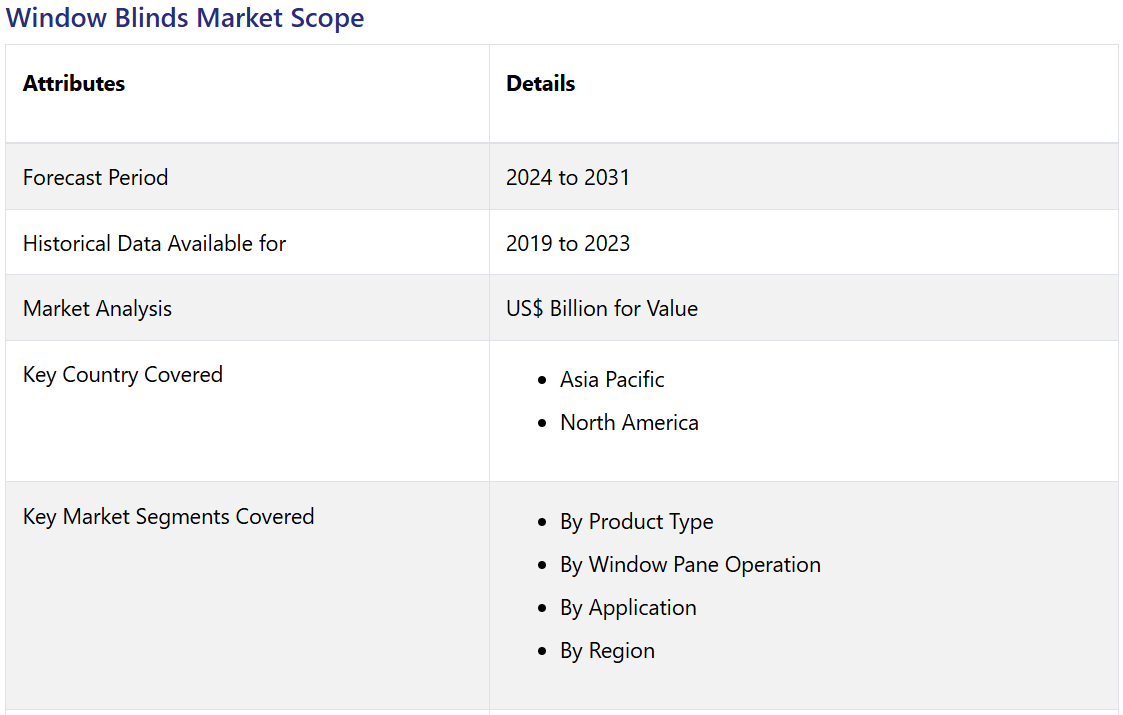
Task: Click the By Window Pane Operation item
Action: 690,565
